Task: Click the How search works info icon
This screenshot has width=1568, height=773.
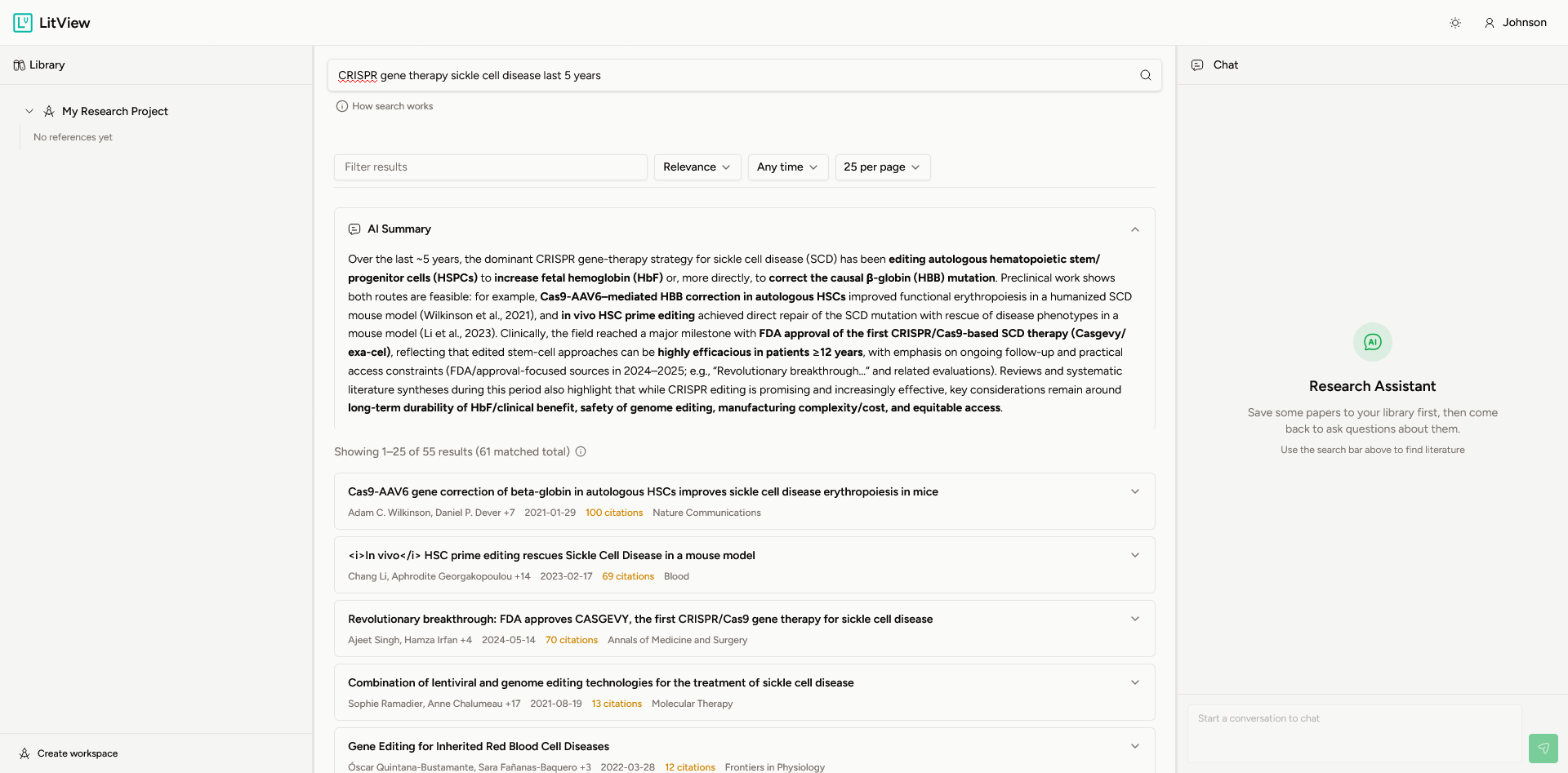Action: (341, 105)
